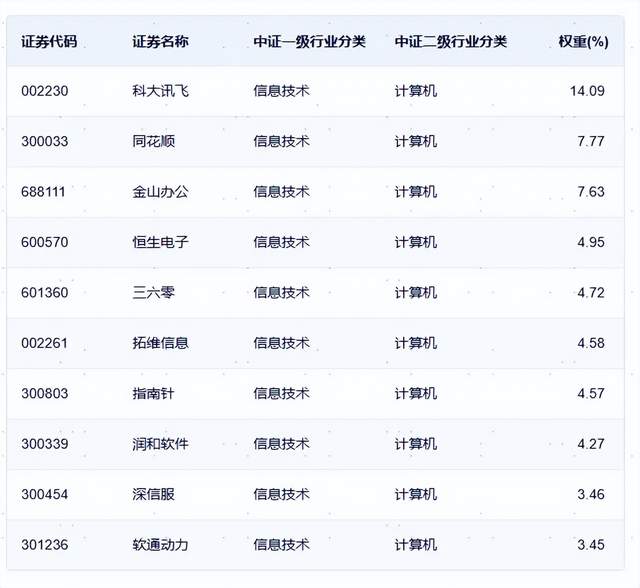The width and height of the screenshot is (640, 588).
Task: Click the 证券代码 column header
Action: tap(49, 42)
